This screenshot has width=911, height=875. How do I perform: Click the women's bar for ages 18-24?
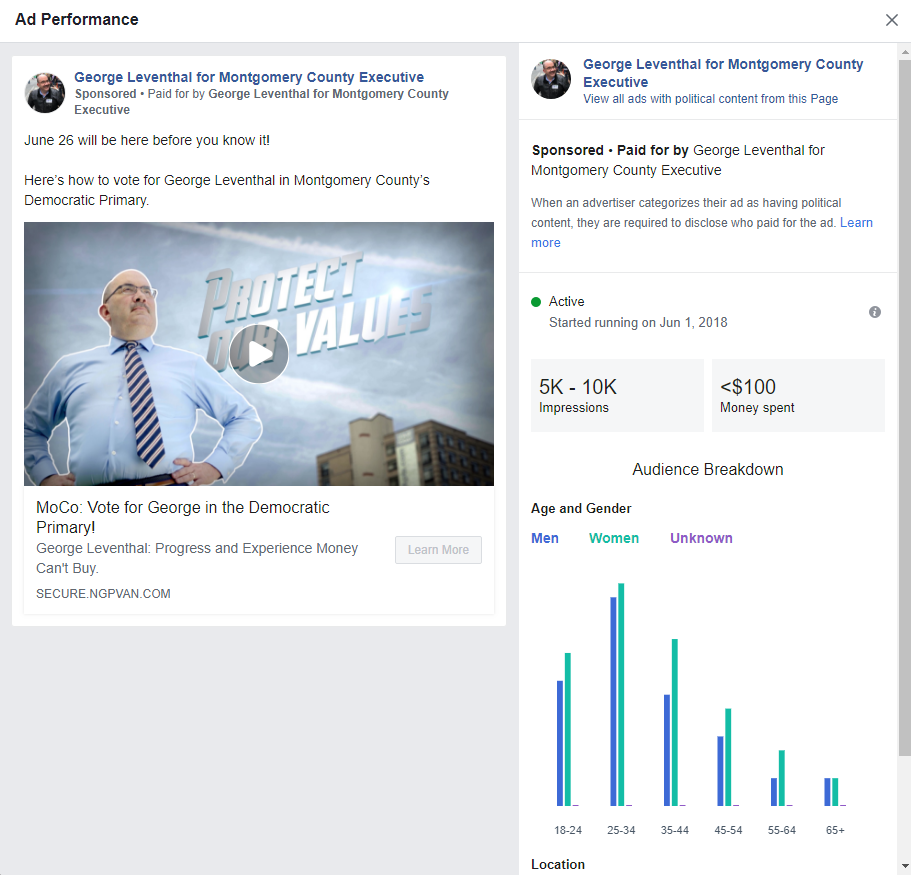coord(568,729)
